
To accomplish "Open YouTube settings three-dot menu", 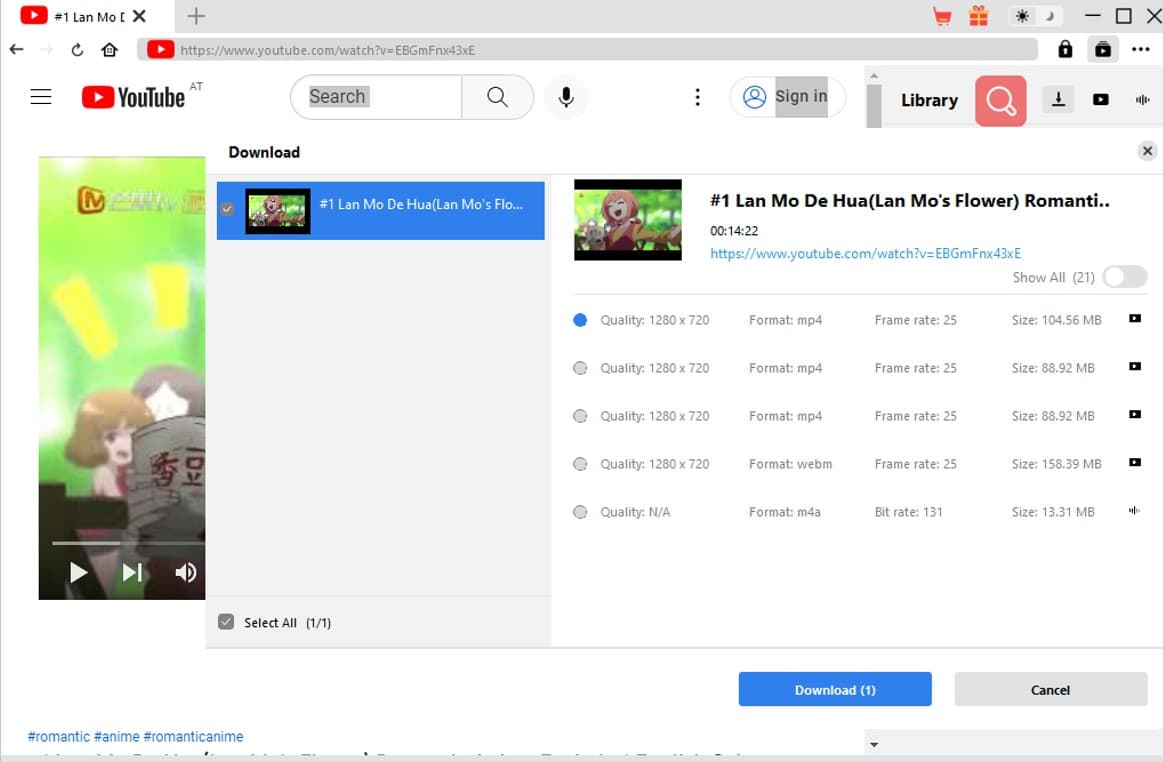I will 697,97.
